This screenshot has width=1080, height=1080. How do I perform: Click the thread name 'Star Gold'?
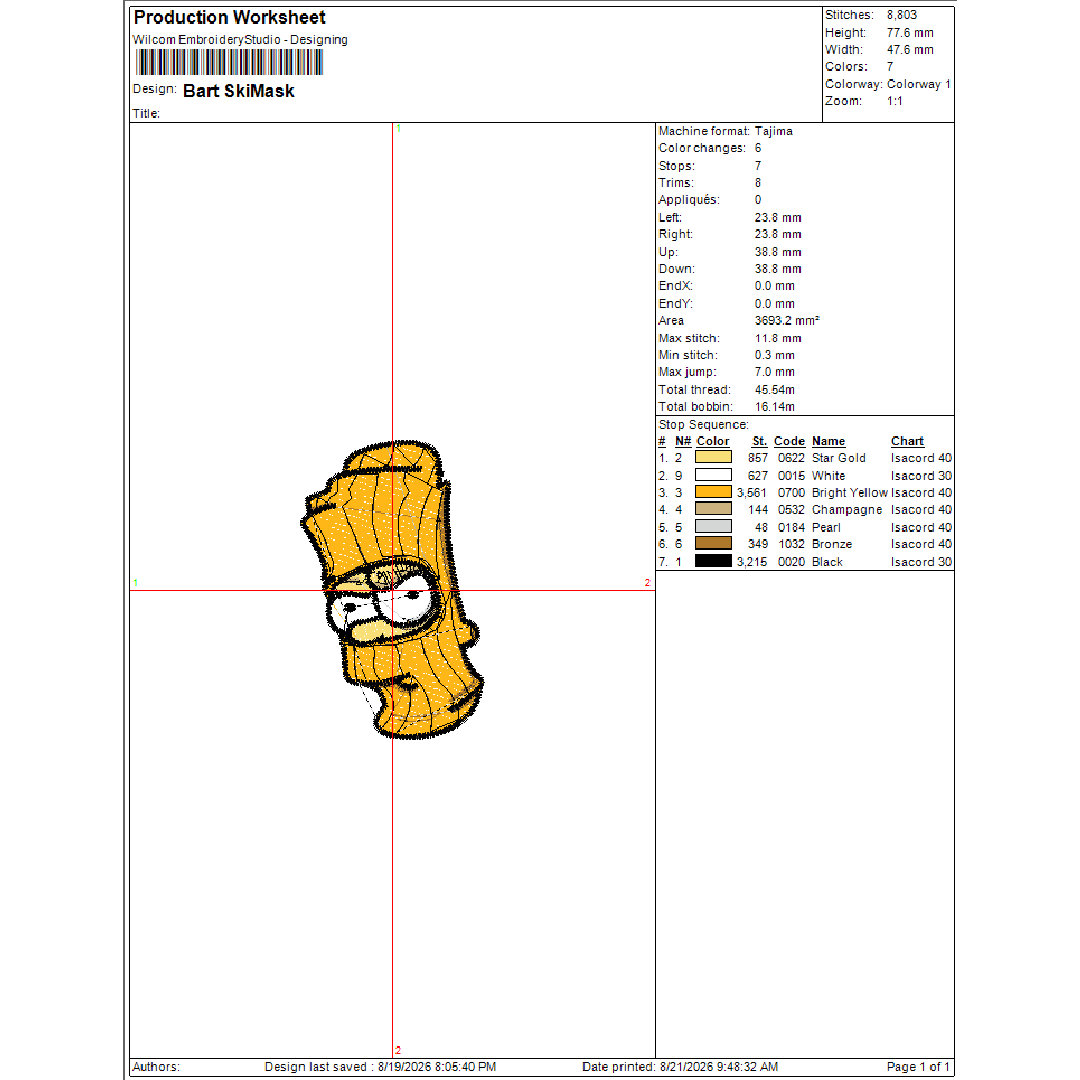point(838,458)
